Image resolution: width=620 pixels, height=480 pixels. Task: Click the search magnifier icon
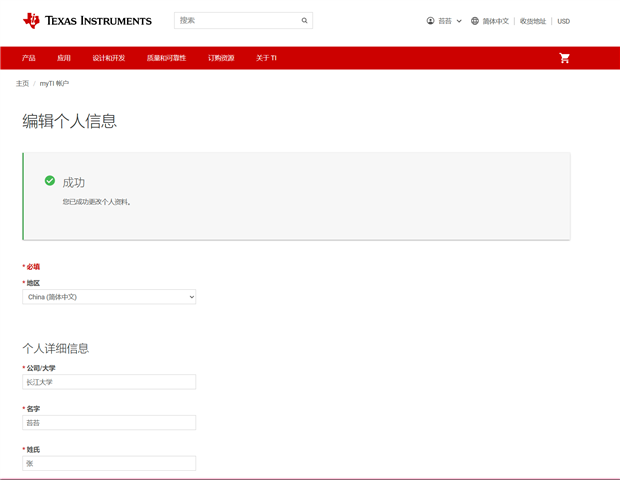click(x=304, y=21)
